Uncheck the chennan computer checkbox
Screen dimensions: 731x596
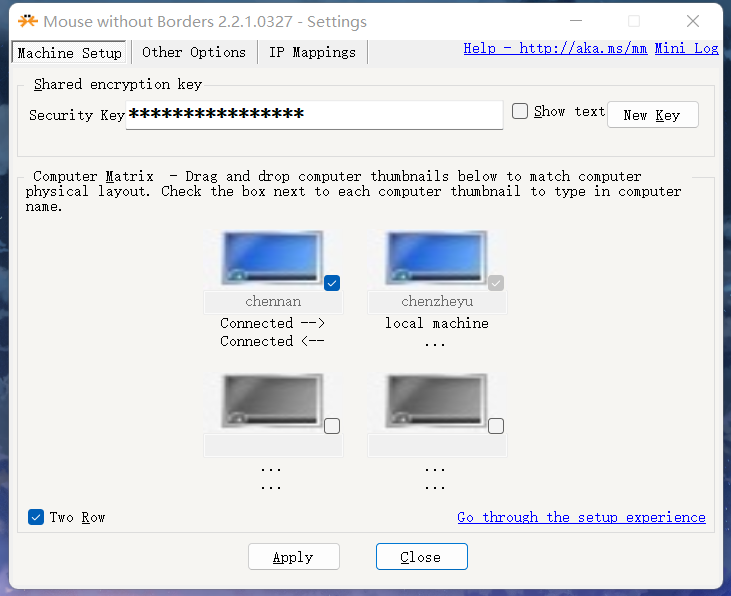pyautogui.click(x=332, y=283)
